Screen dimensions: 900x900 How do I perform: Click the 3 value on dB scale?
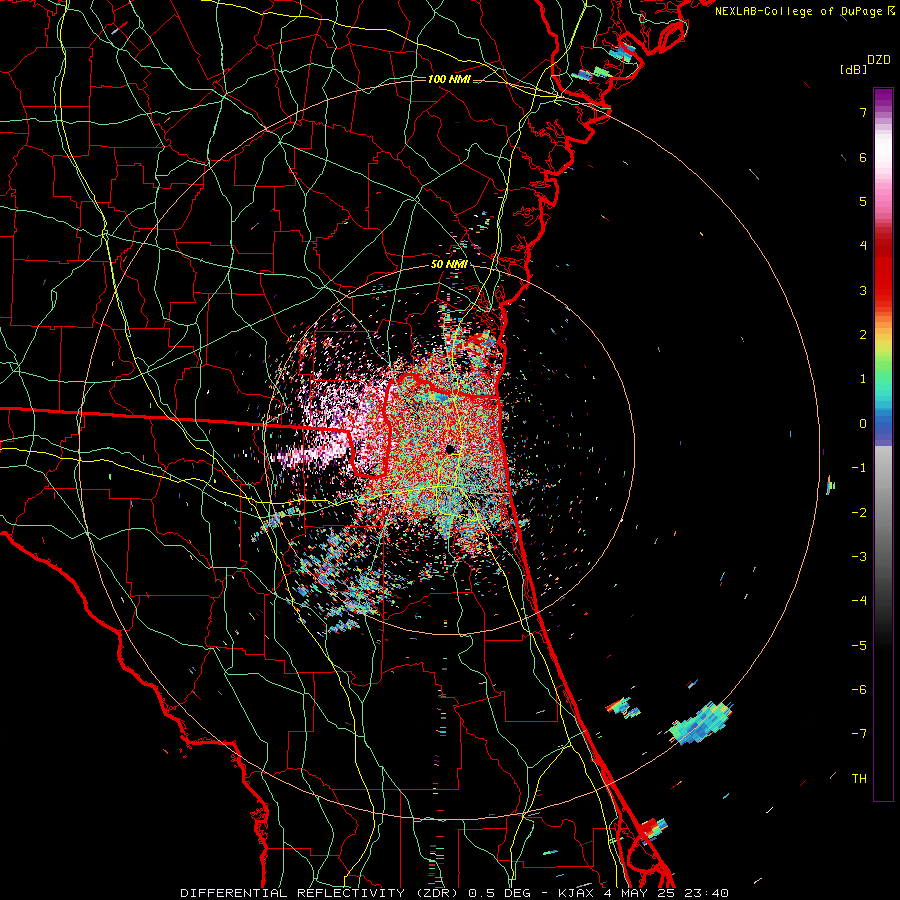[863, 290]
